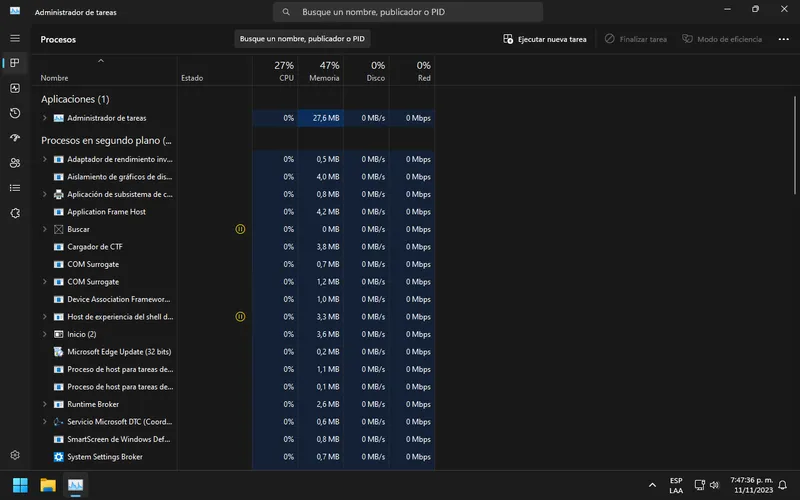The image size is (800, 500).
Task: Go to the Usuarios page icon
Action: [15, 163]
